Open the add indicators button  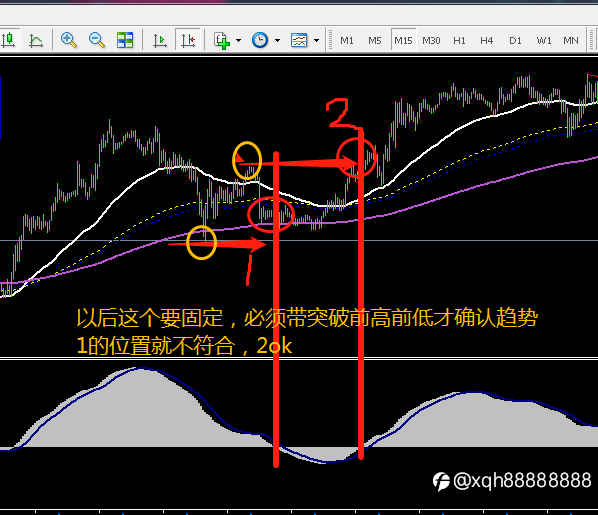pos(222,40)
